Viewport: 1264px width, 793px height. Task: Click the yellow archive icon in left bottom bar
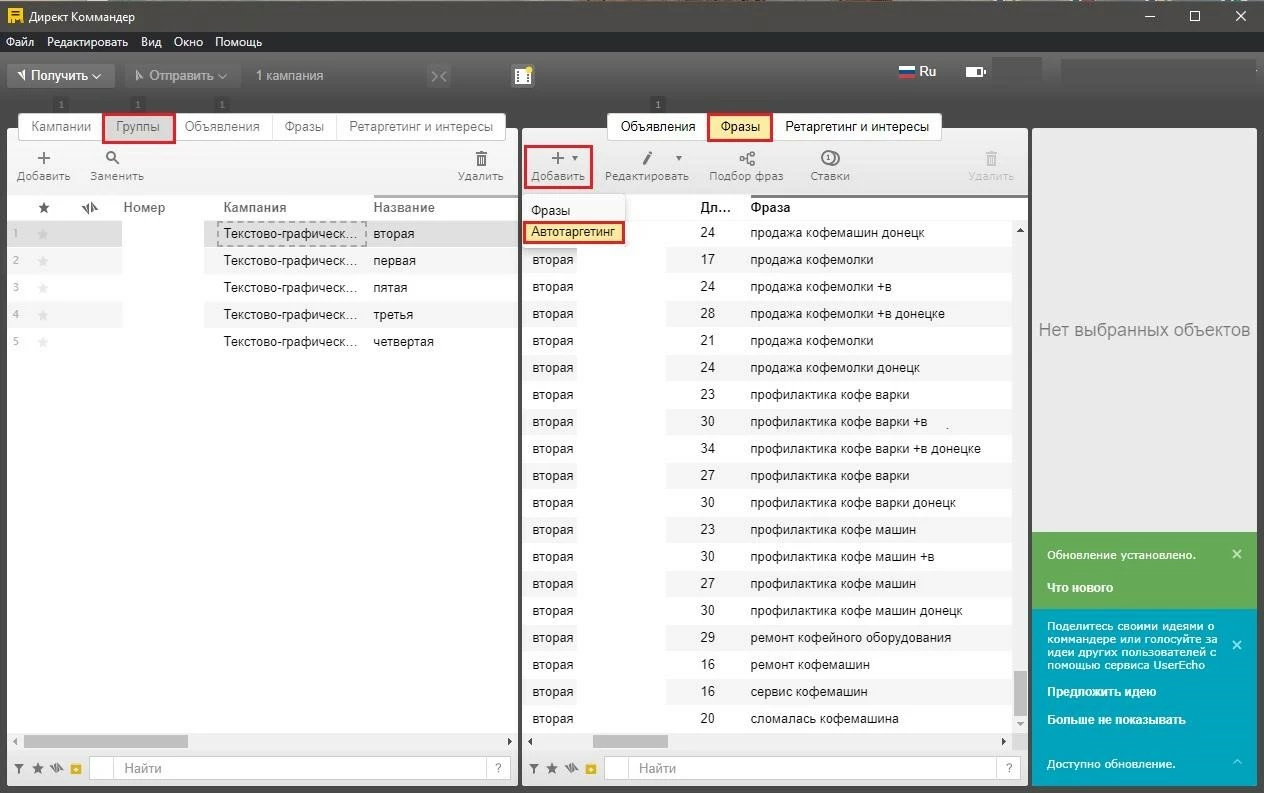76,768
